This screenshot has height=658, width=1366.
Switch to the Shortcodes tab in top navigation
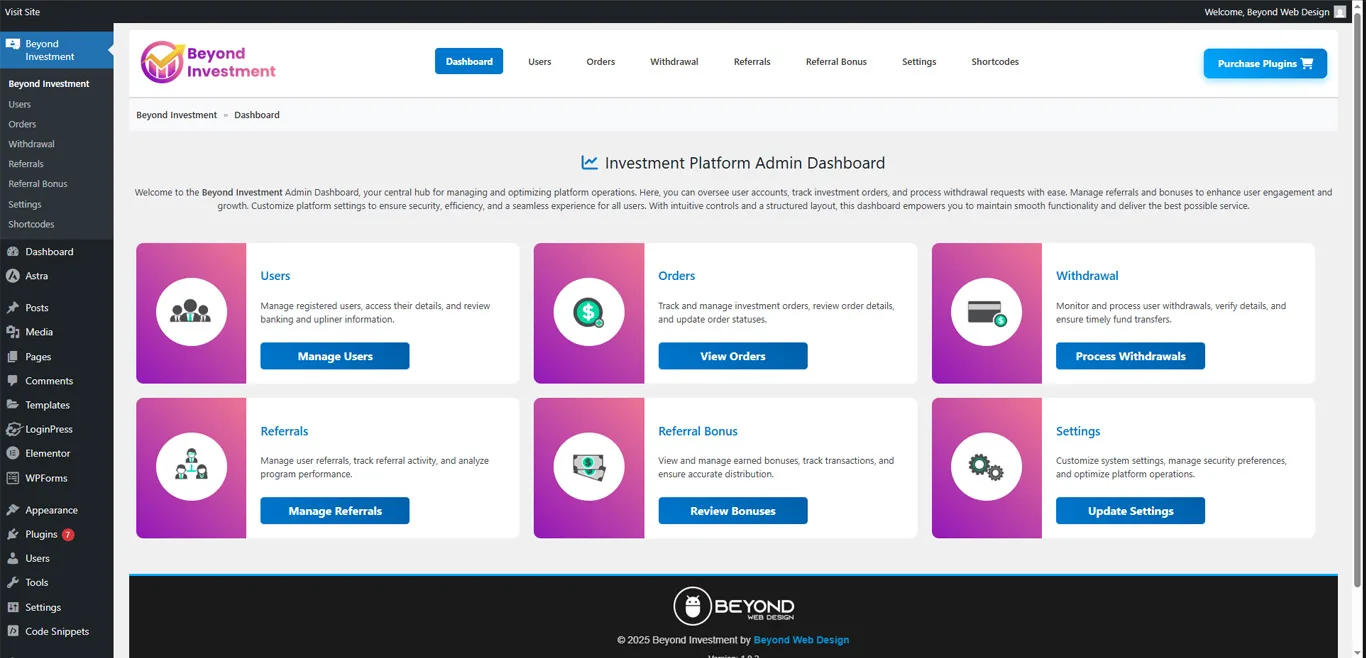pyautogui.click(x=995, y=62)
